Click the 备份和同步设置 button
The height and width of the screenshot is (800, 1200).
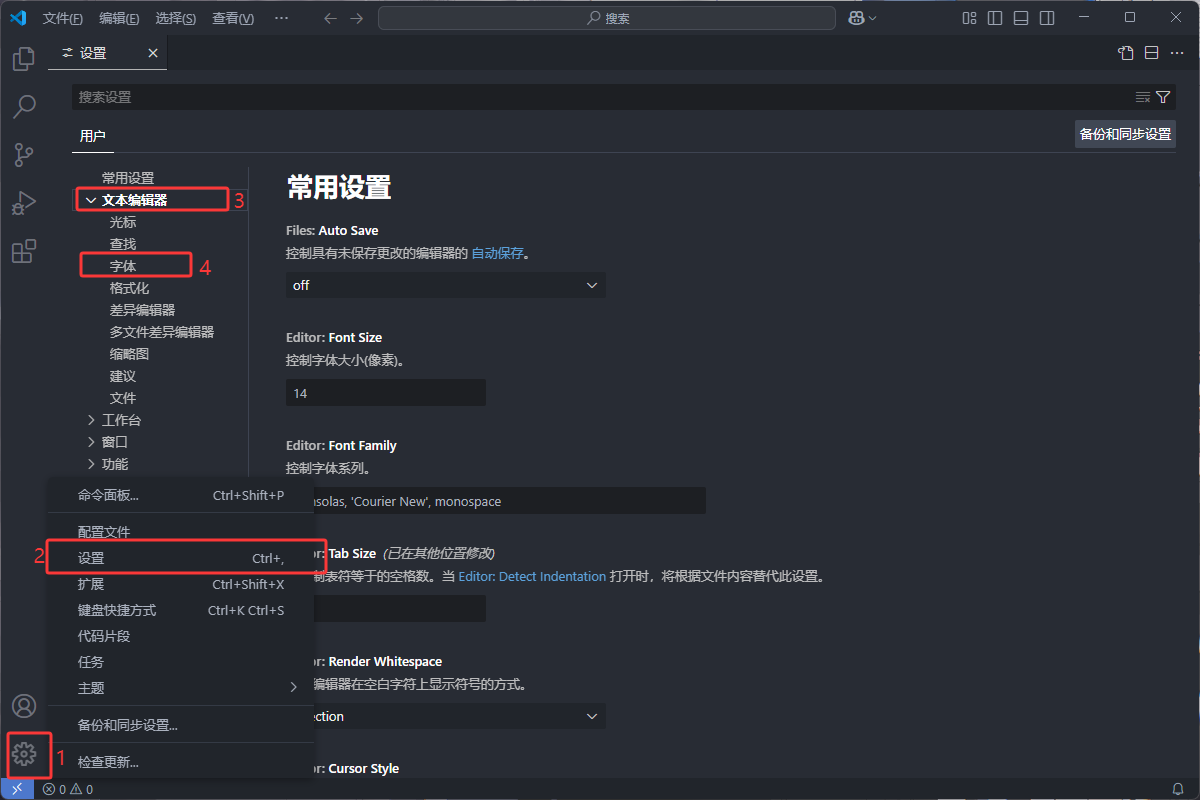pyautogui.click(x=1124, y=134)
